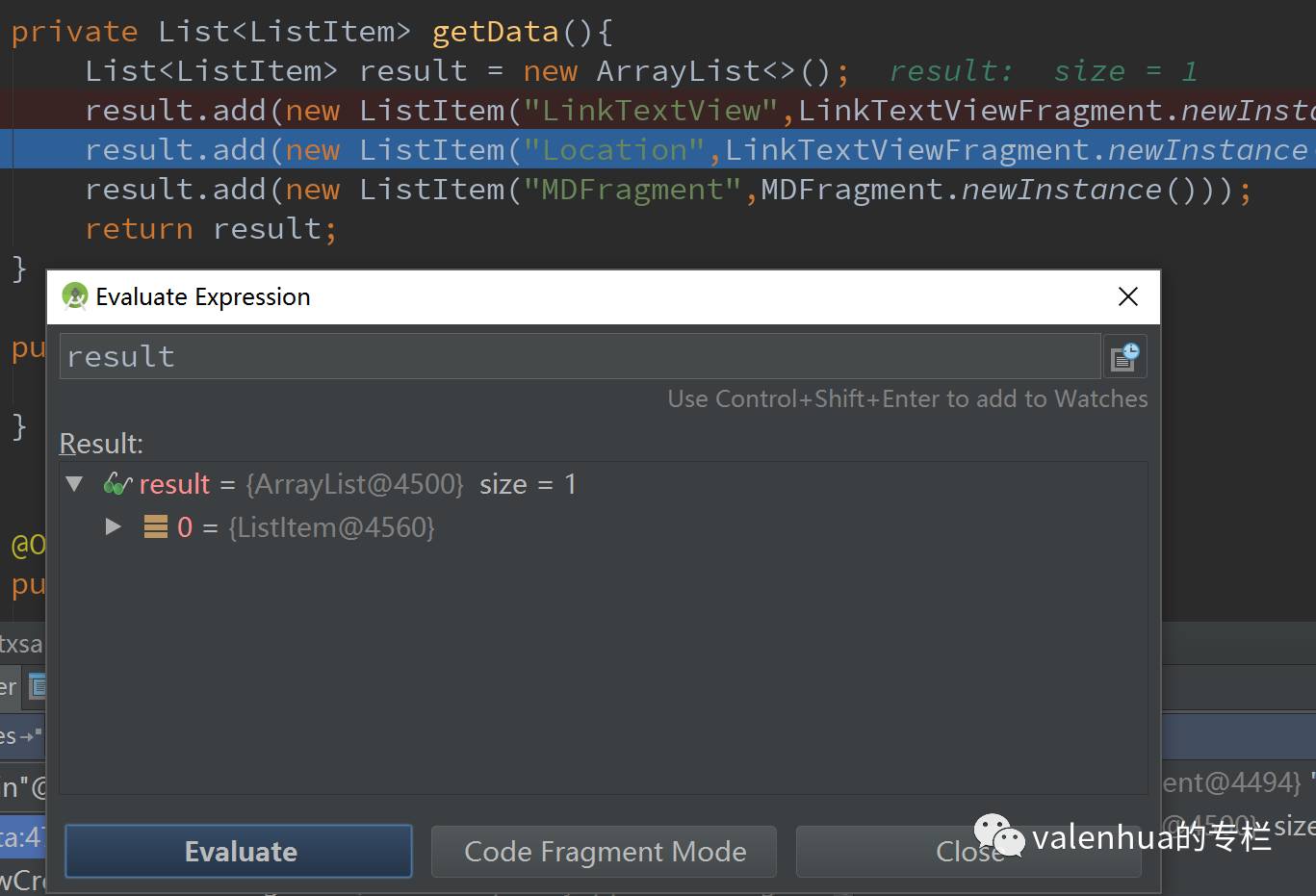The image size is (1316, 896).
Task: Click the "Location" string on highlighted line
Action: 614,150
